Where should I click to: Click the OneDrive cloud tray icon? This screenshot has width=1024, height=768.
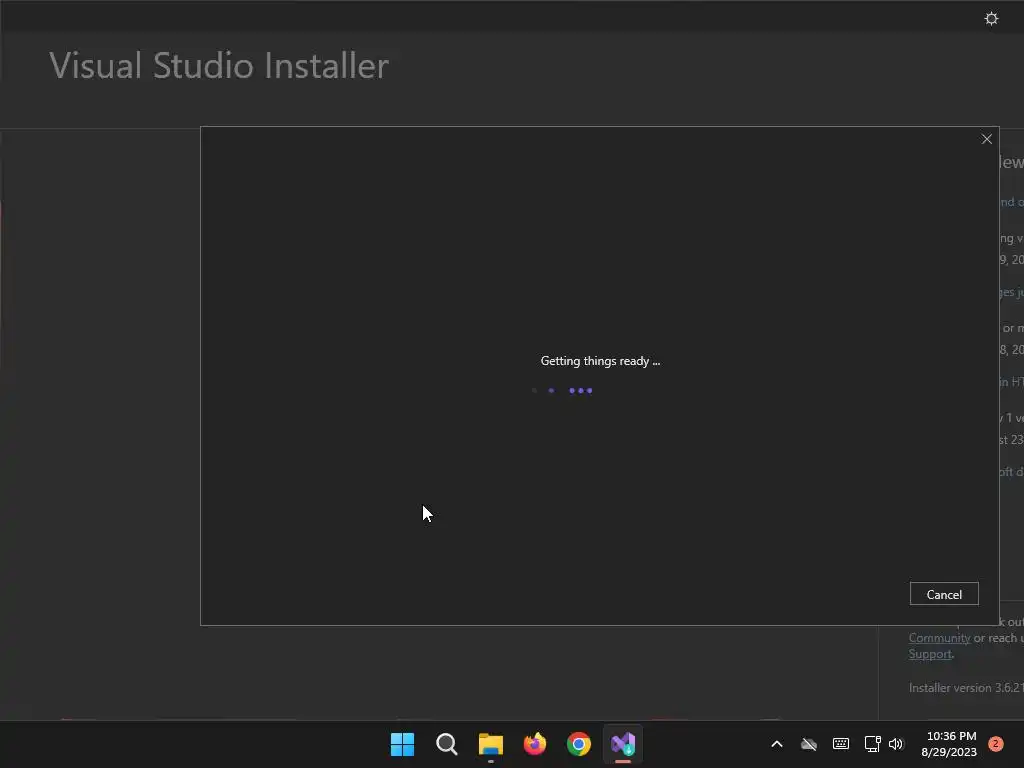coord(808,744)
